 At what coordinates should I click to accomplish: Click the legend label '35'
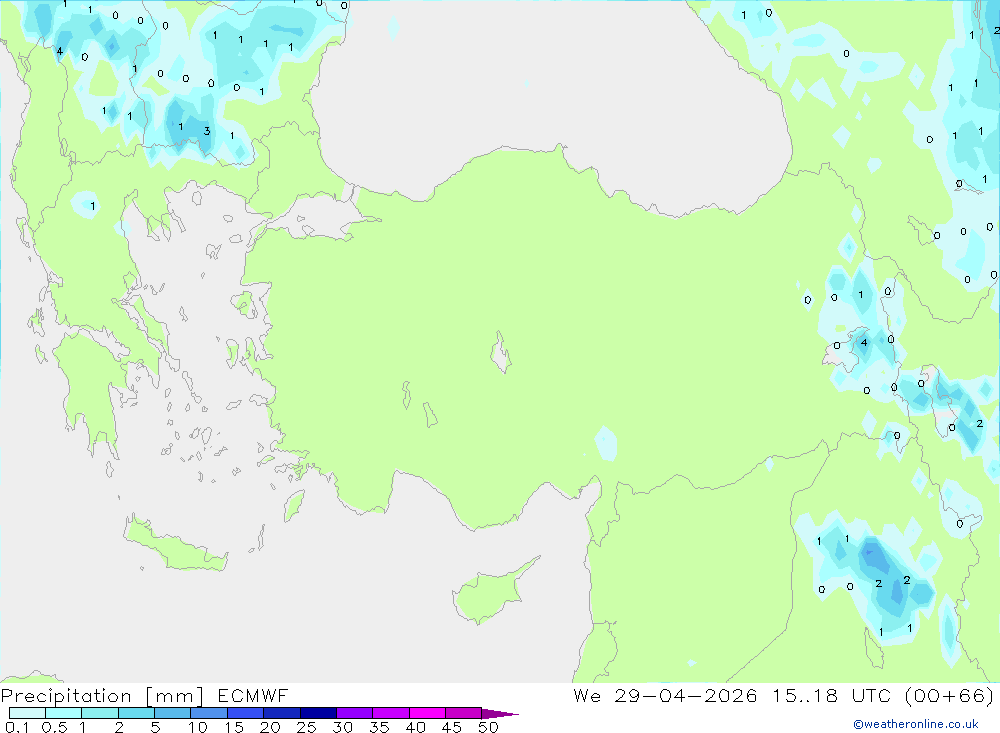pyautogui.click(x=379, y=727)
